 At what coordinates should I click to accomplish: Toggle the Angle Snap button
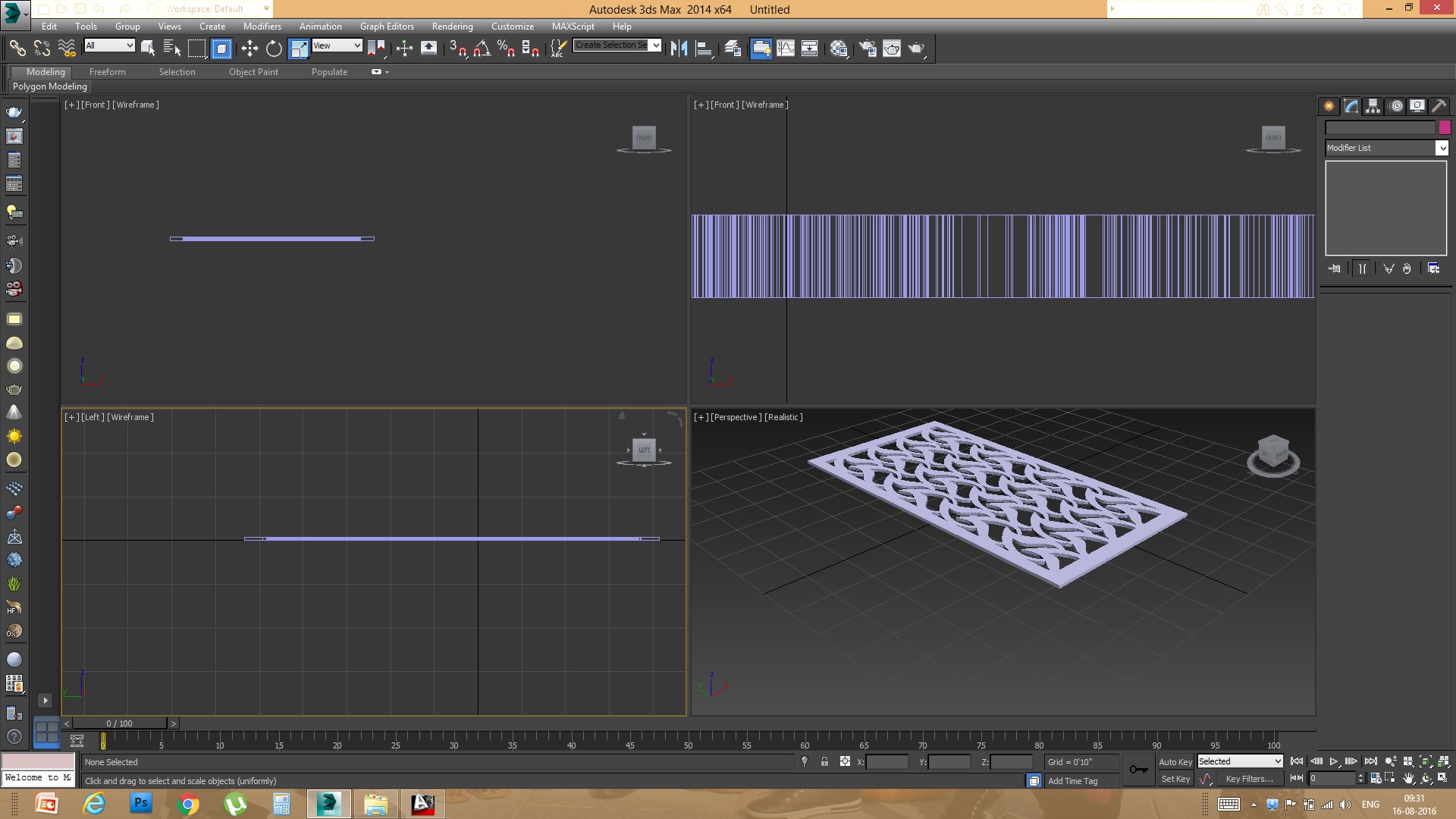(482, 49)
